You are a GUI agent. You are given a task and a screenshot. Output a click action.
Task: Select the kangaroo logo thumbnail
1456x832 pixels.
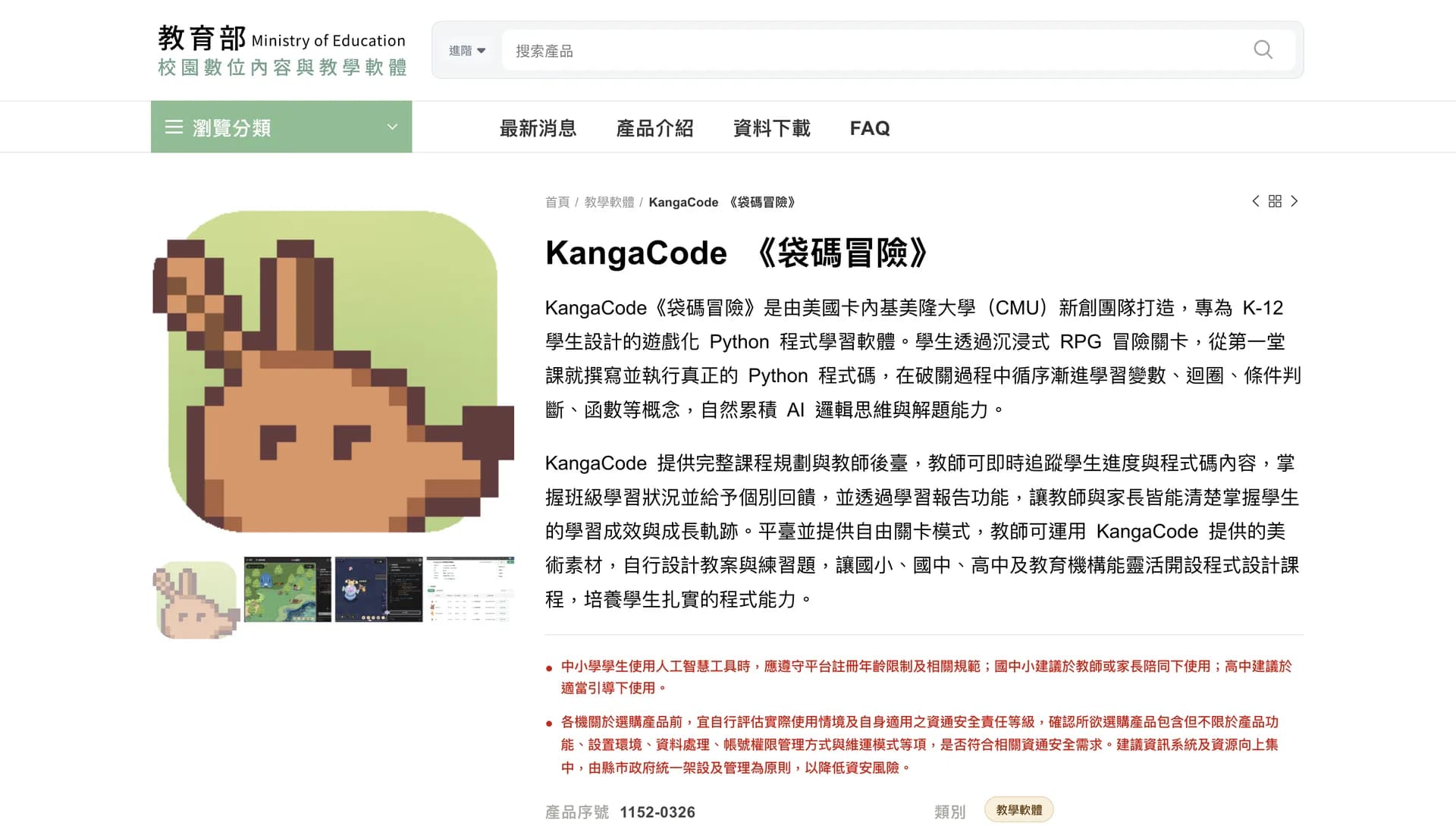196,599
